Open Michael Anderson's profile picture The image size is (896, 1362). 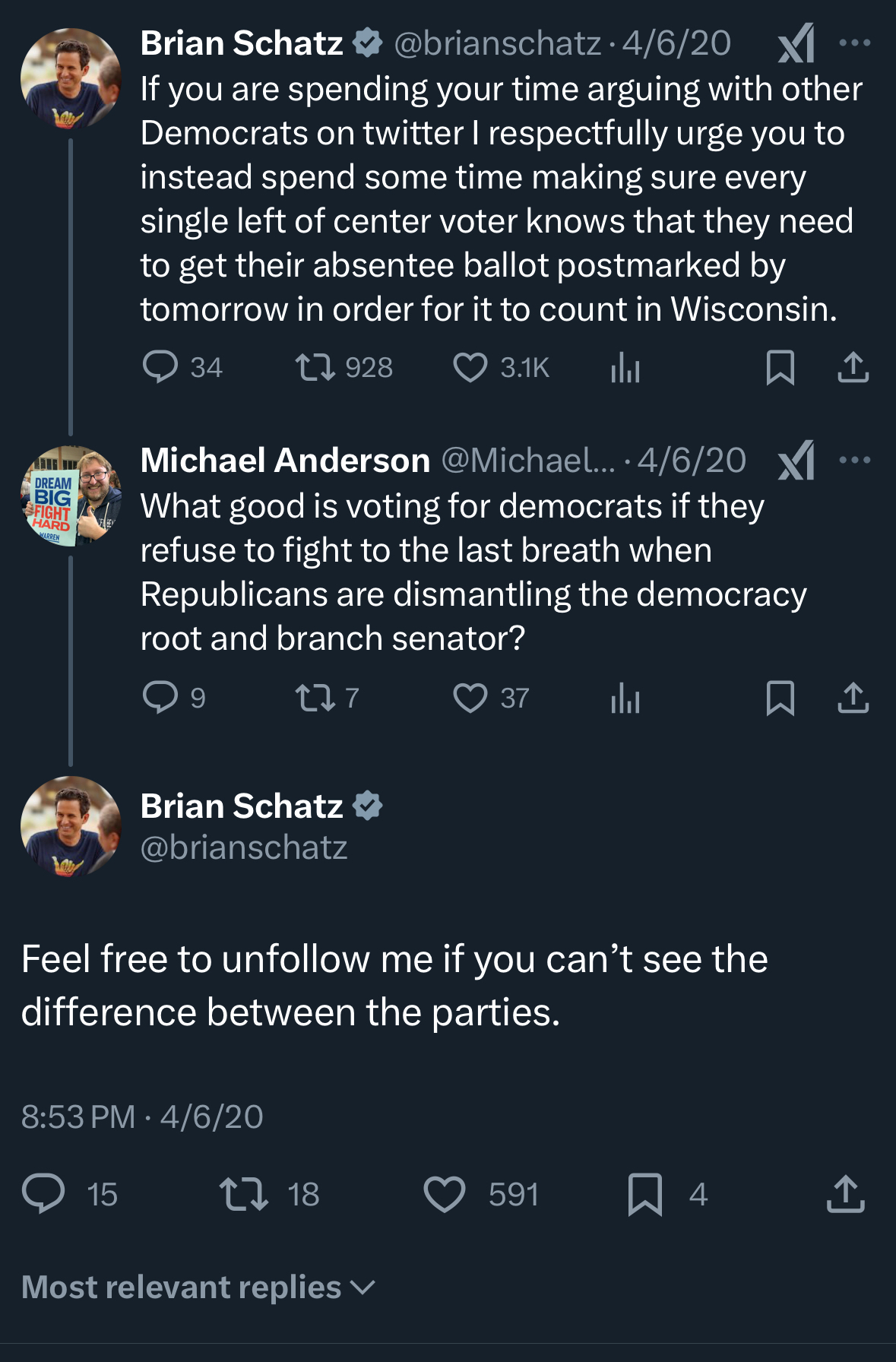71,496
